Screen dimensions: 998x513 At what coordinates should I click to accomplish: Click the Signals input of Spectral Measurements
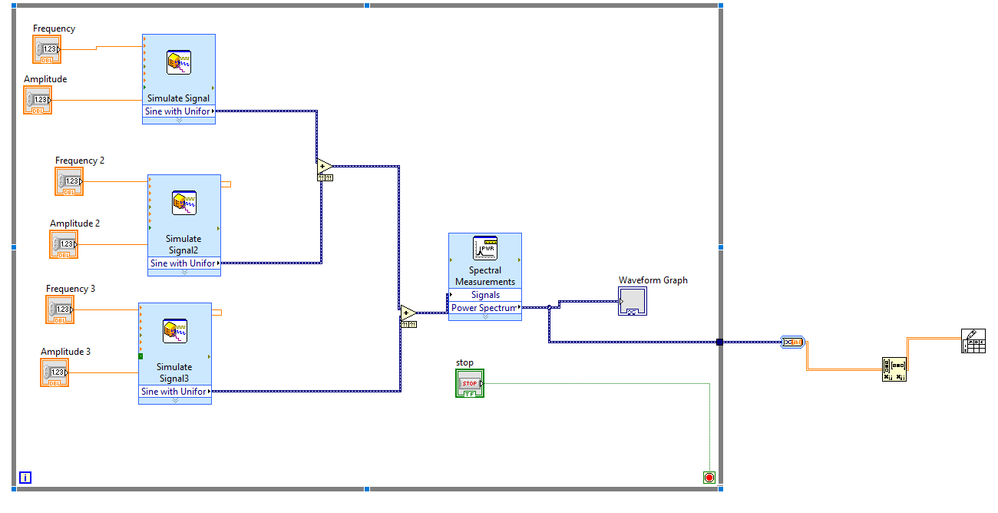click(485, 295)
